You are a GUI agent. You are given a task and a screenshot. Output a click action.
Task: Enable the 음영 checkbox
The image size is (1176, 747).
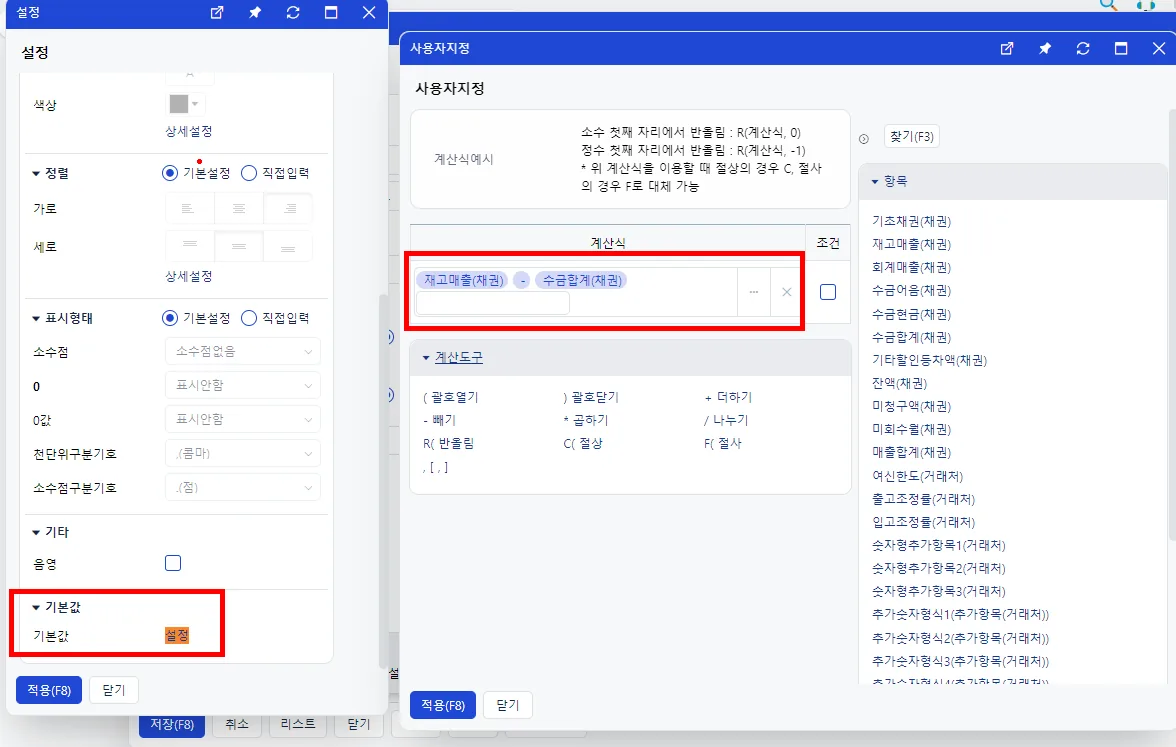[x=173, y=563]
